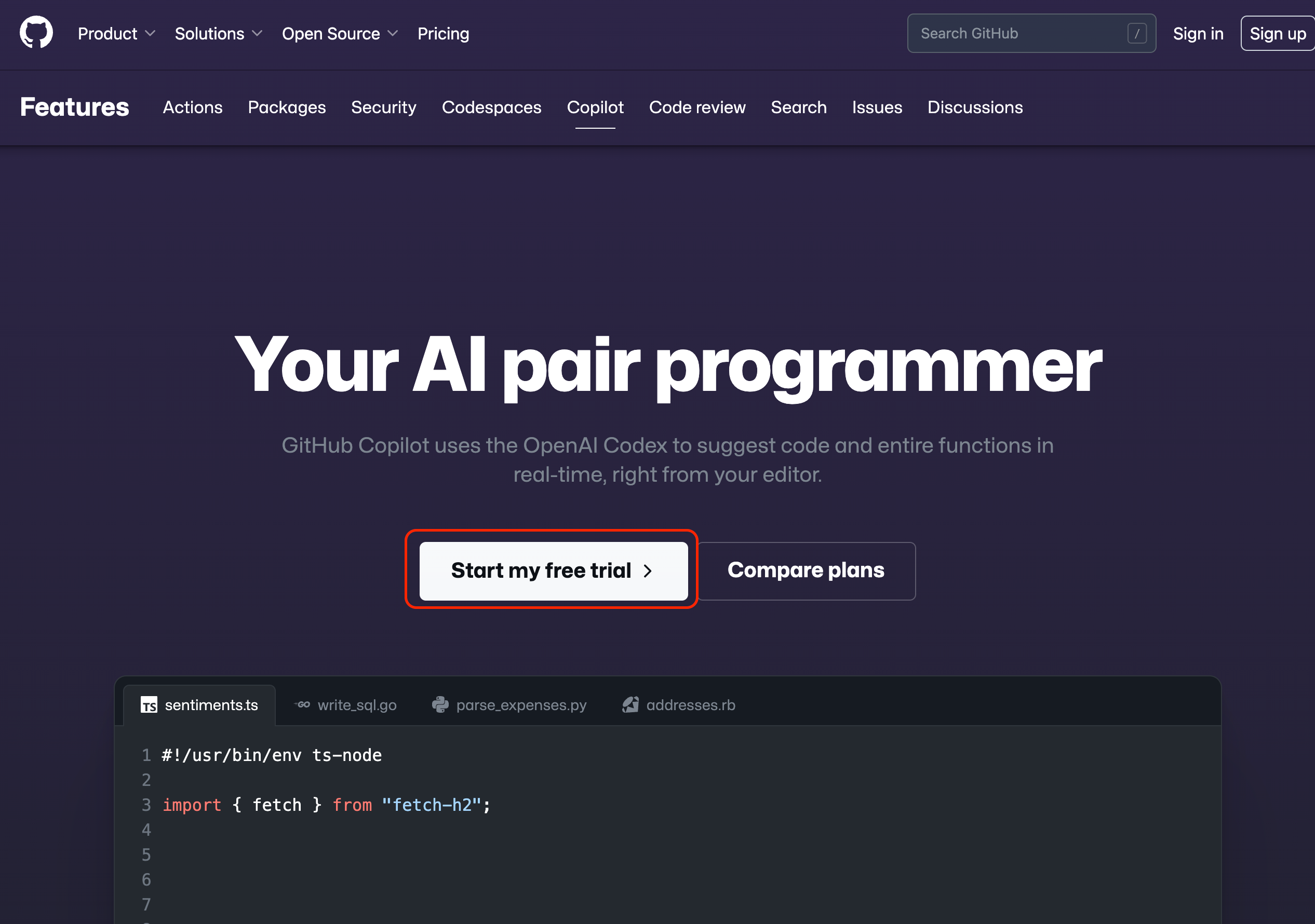
Task: Click the GitHub Copilot description paragraph
Action: coord(668,460)
